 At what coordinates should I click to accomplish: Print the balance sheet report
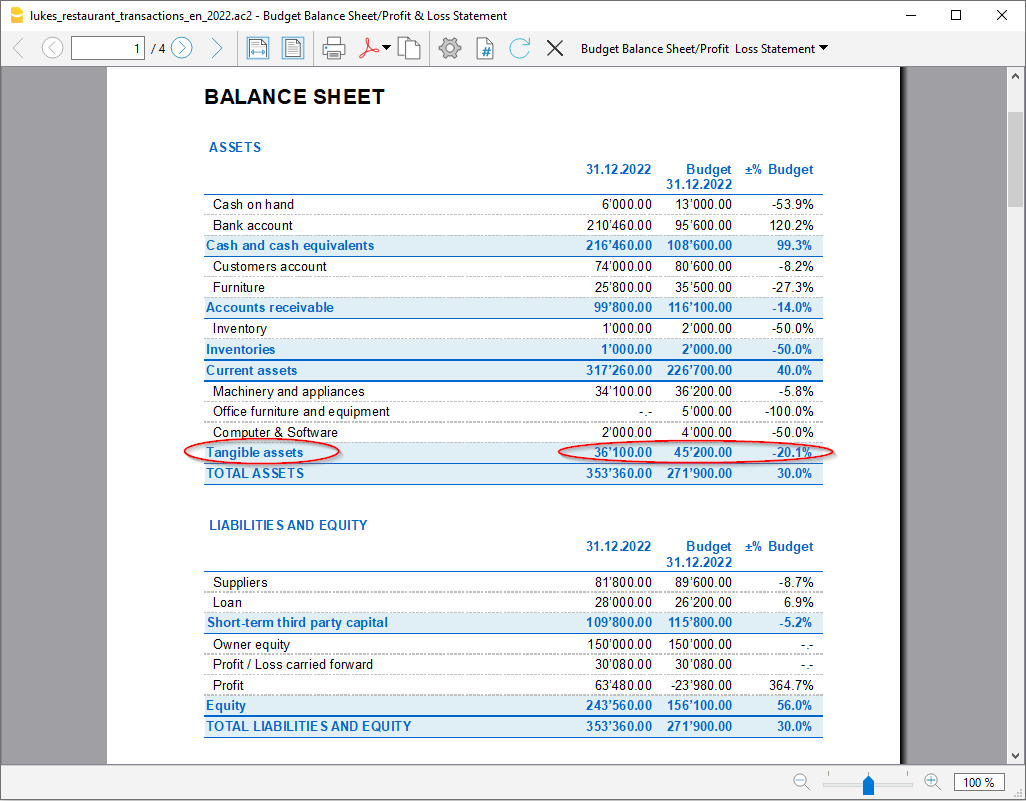point(334,48)
